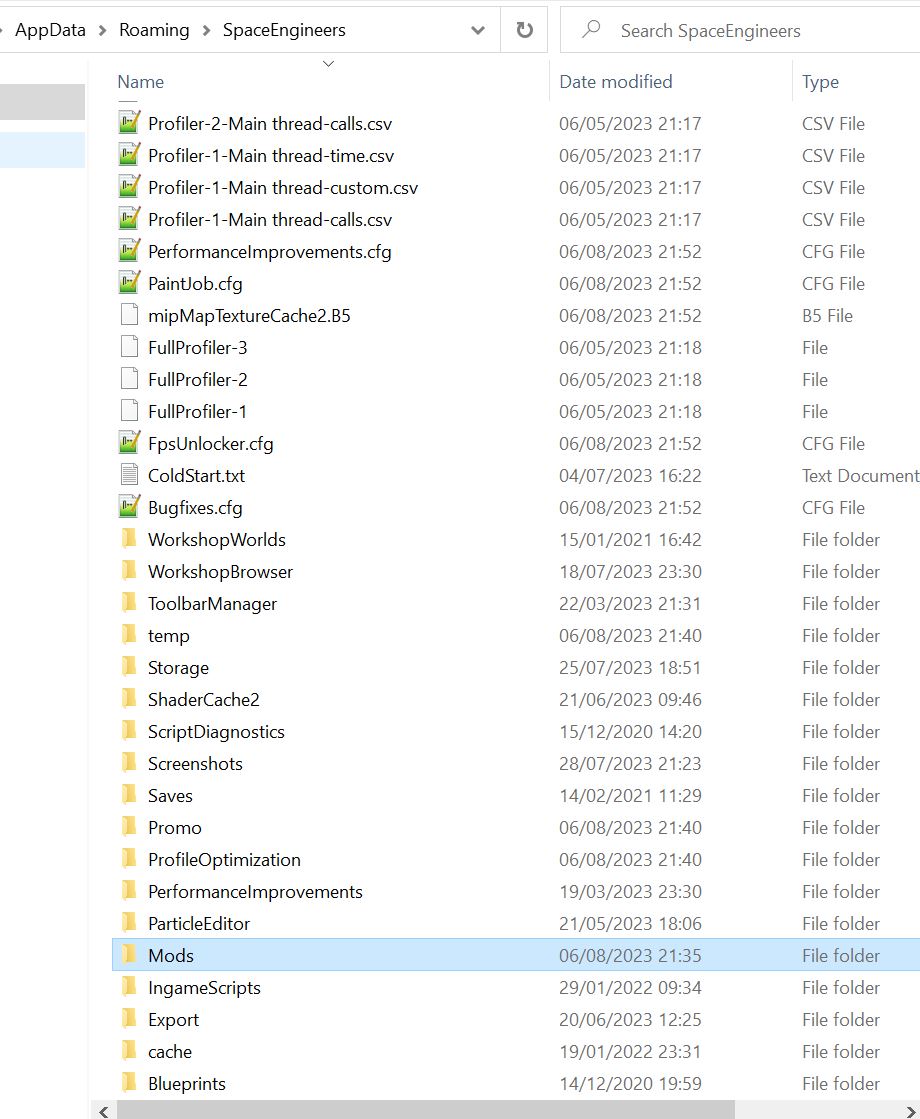Click the Storage folder icon
The image size is (920, 1119).
[129, 667]
